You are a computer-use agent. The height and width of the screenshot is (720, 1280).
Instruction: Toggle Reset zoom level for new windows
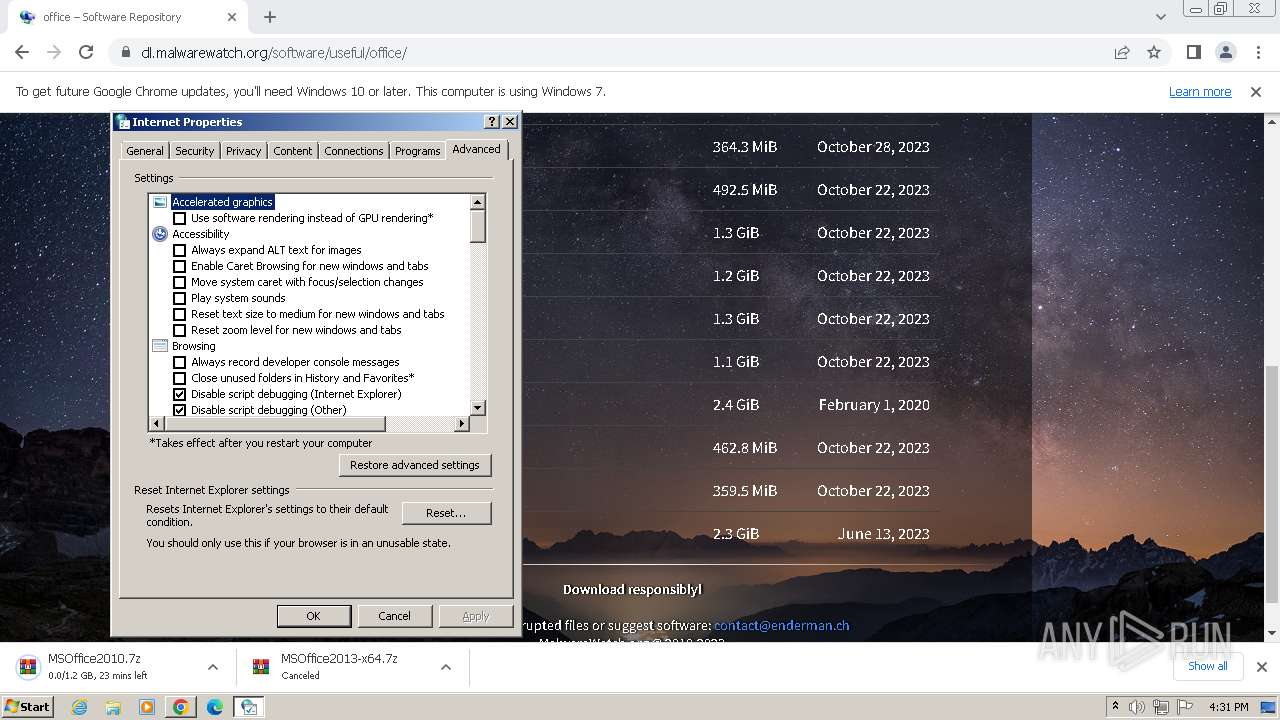[180, 330]
